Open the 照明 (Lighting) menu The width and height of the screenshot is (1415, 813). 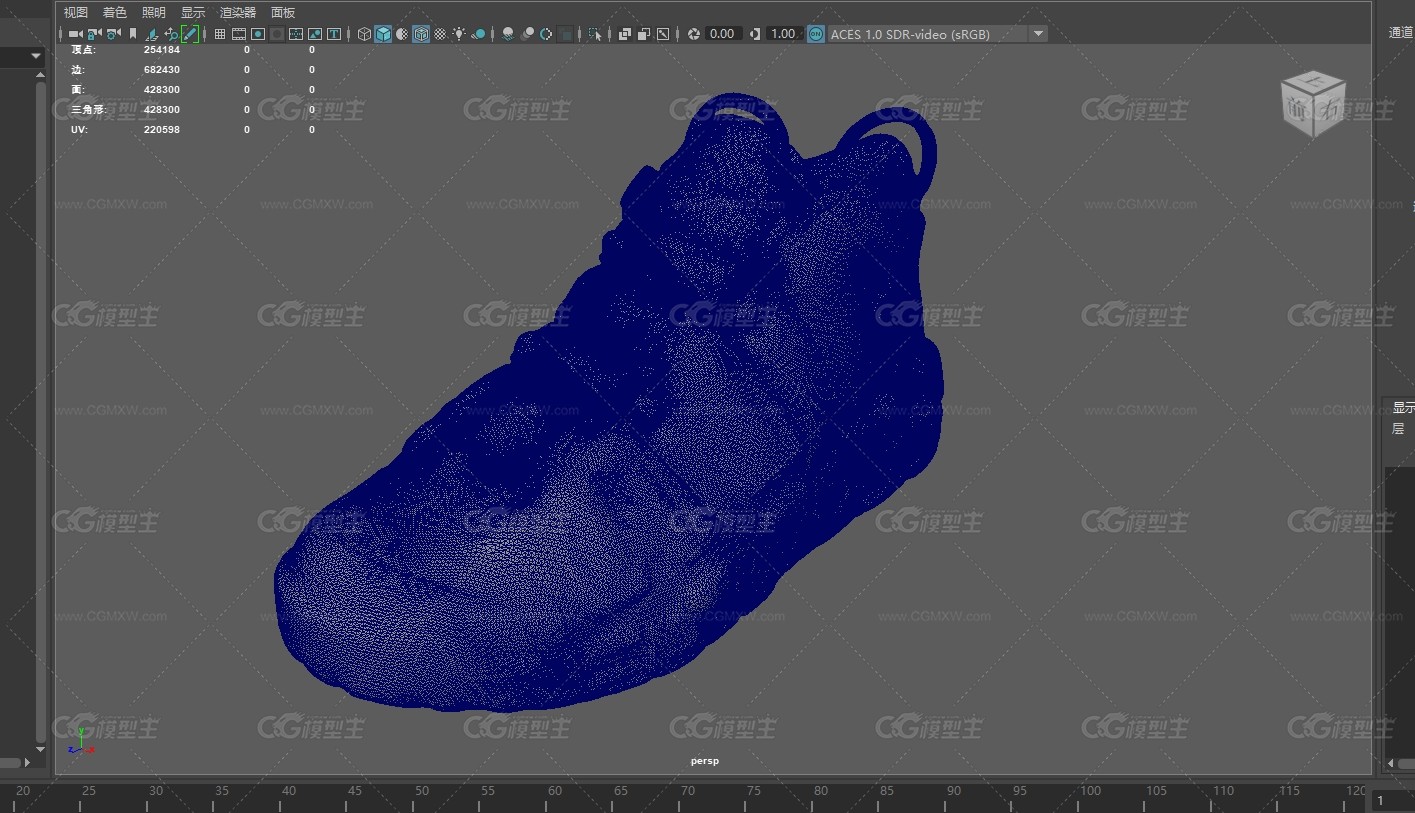point(154,12)
